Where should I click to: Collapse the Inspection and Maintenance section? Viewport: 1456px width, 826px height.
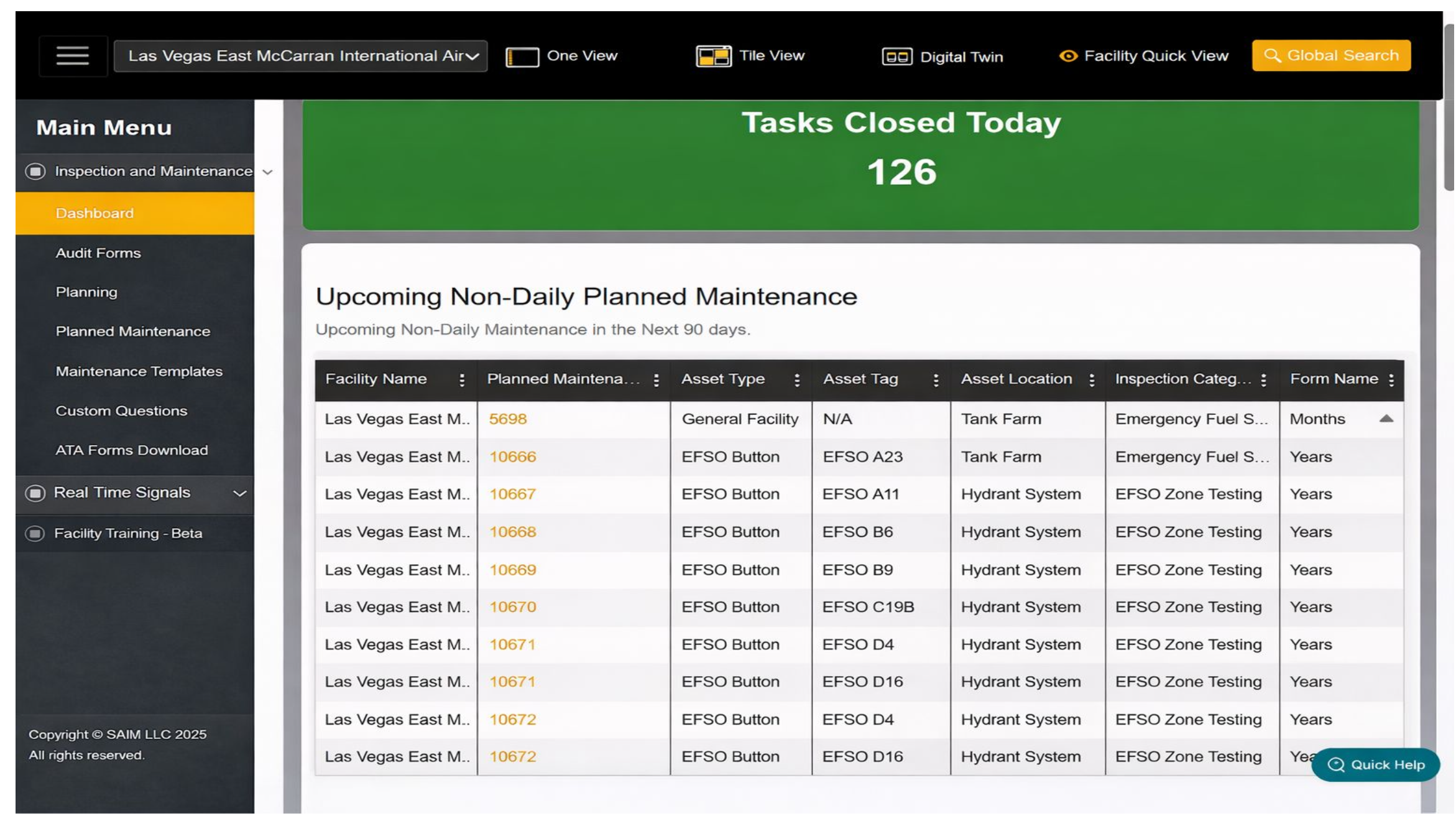click(x=268, y=172)
